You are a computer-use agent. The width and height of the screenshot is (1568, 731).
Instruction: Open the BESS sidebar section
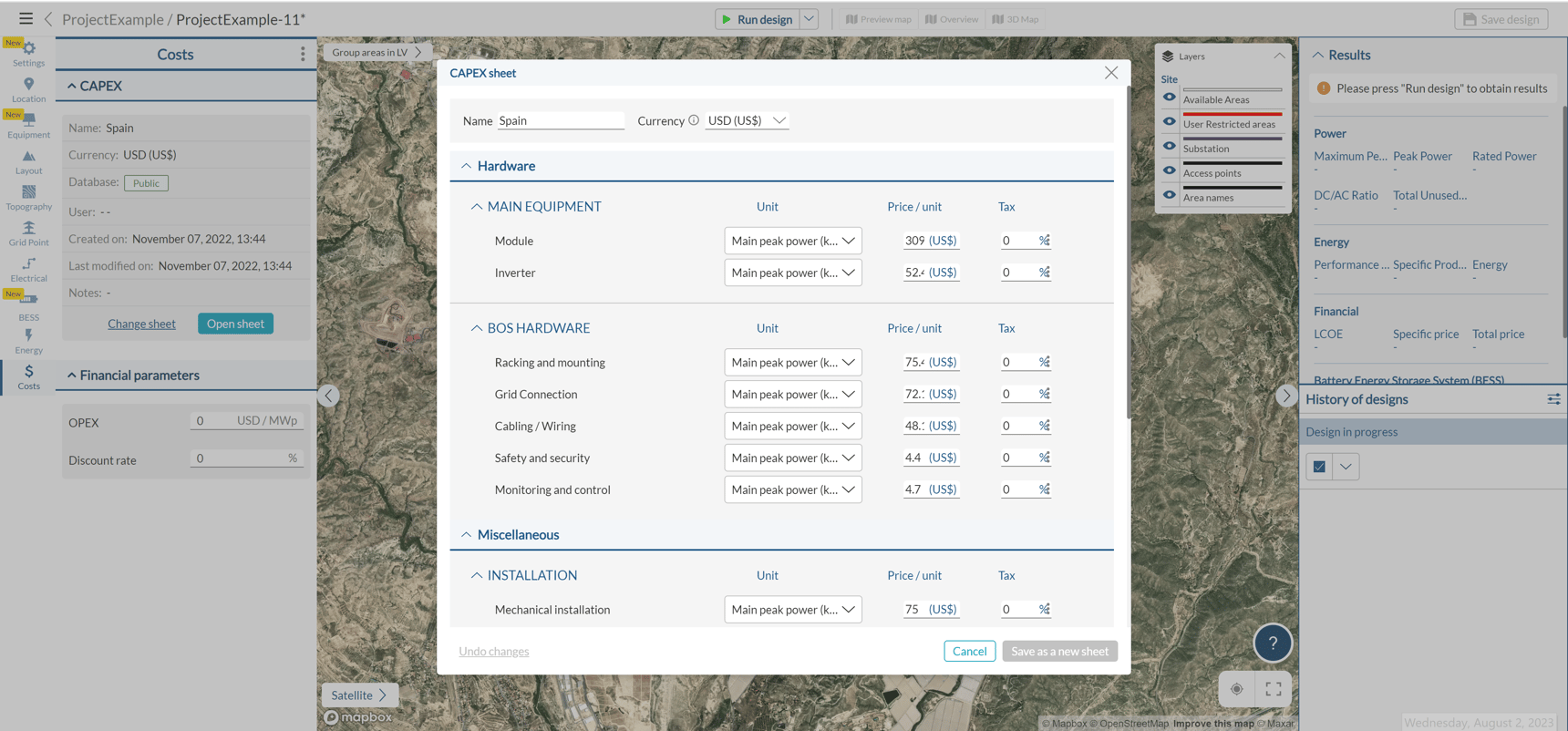pyautogui.click(x=28, y=306)
